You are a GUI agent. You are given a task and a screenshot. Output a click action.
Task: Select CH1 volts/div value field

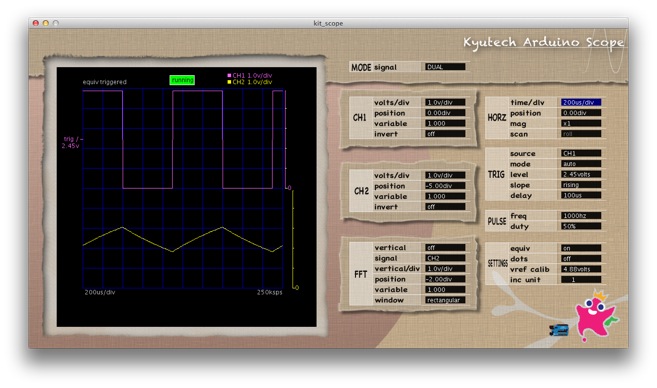coord(445,102)
